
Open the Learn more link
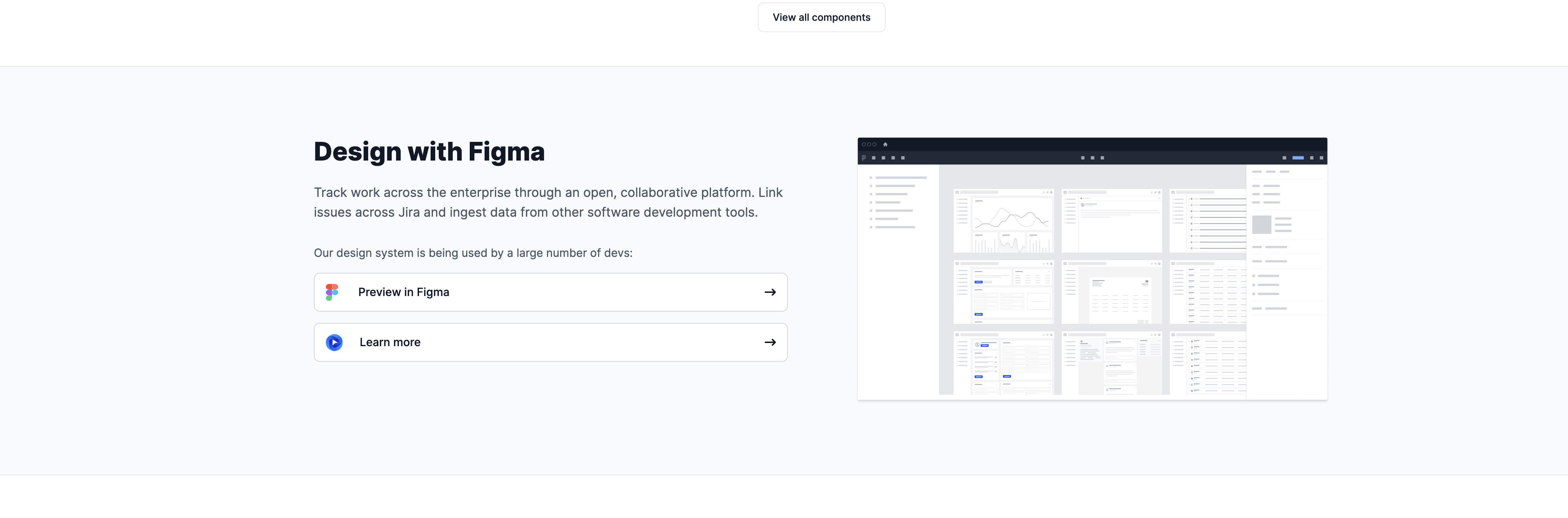pyautogui.click(x=550, y=342)
